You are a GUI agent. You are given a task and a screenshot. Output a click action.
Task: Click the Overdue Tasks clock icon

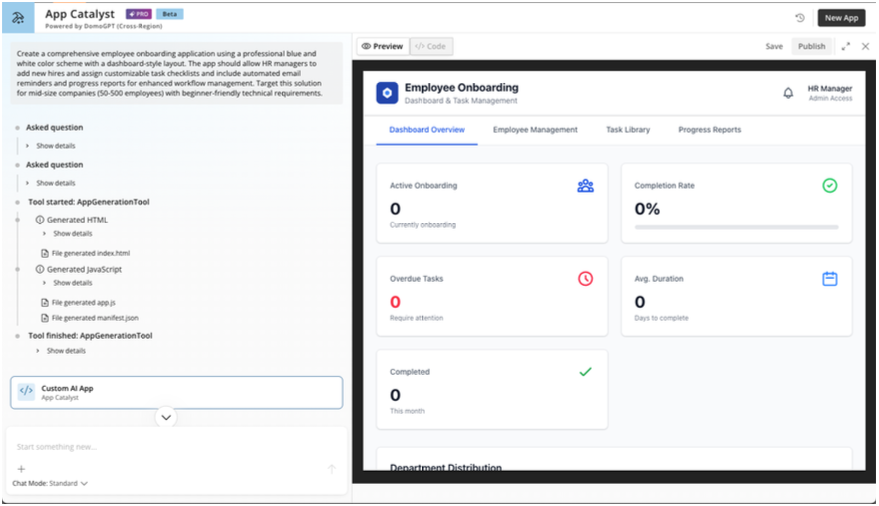(585, 278)
